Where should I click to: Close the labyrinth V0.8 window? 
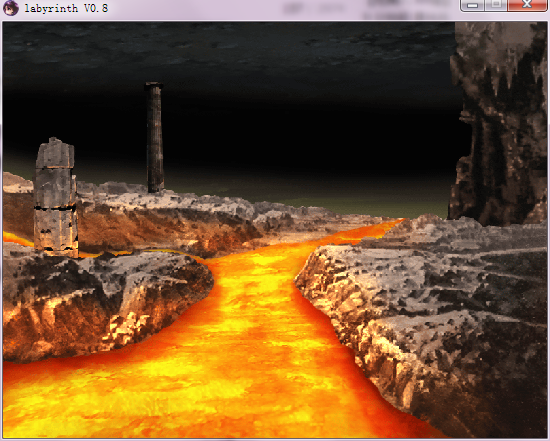527,5
